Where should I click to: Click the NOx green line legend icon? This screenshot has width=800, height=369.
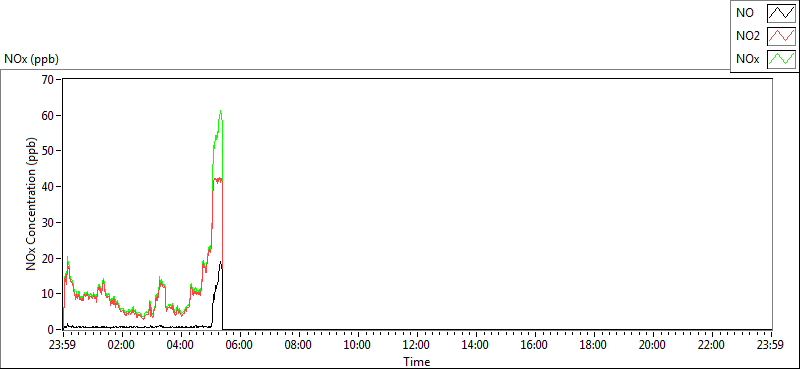(782, 59)
